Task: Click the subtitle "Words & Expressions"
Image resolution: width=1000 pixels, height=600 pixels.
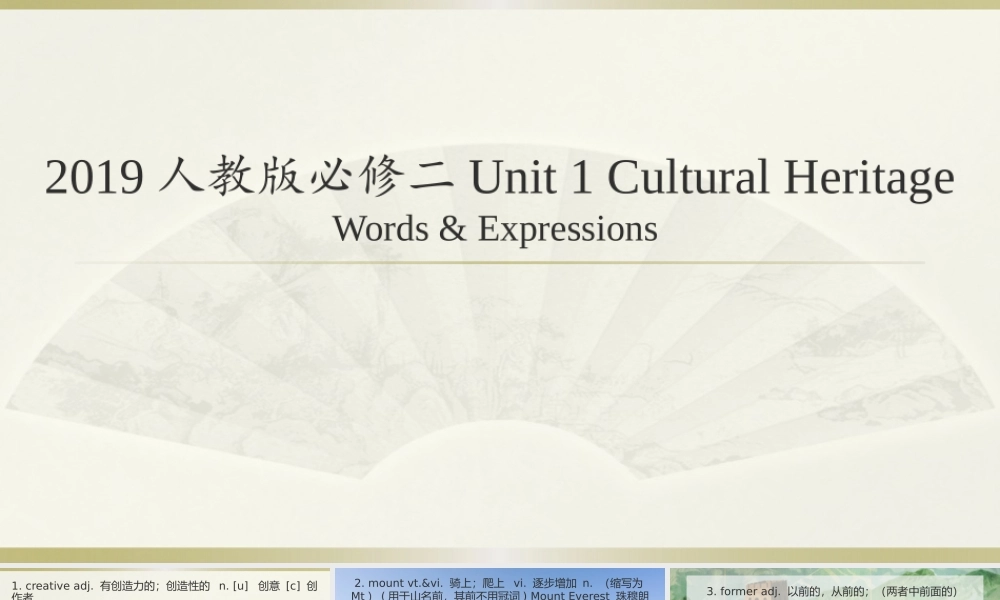Action: click(495, 228)
